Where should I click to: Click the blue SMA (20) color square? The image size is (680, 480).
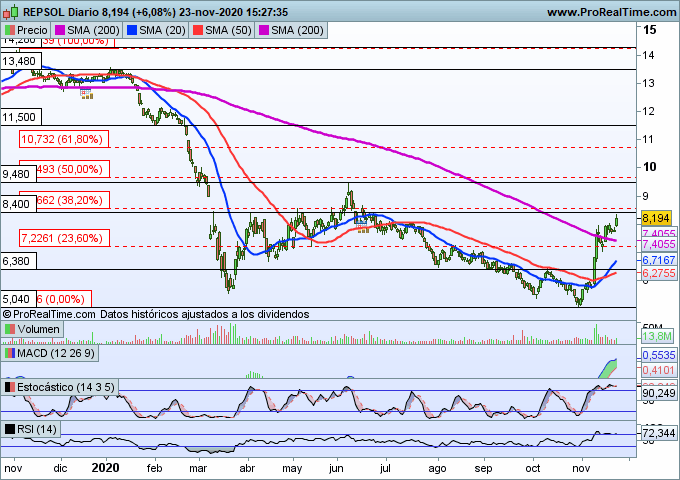tap(132, 30)
